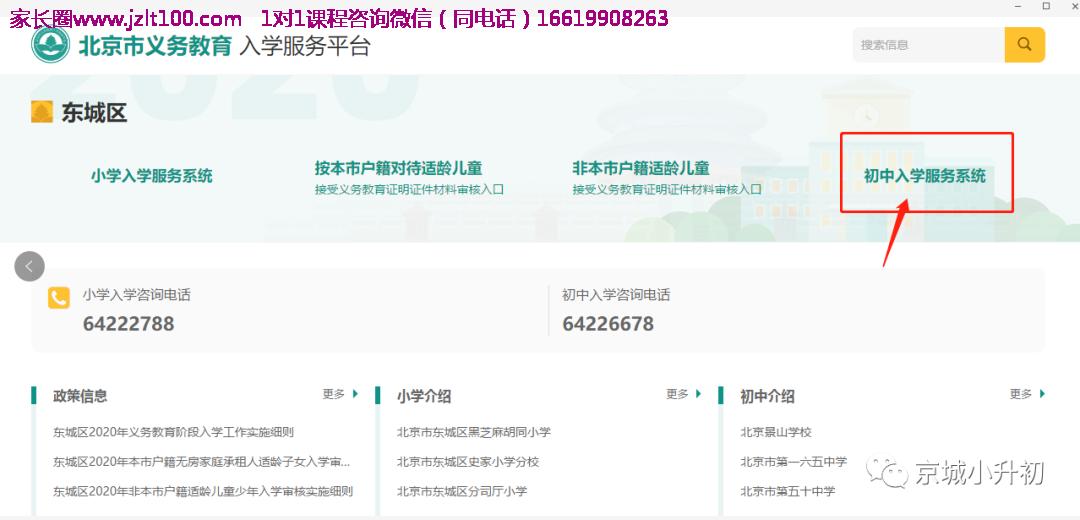Open 东城区2020年本市户籍无房家庭 policy link

point(202,461)
